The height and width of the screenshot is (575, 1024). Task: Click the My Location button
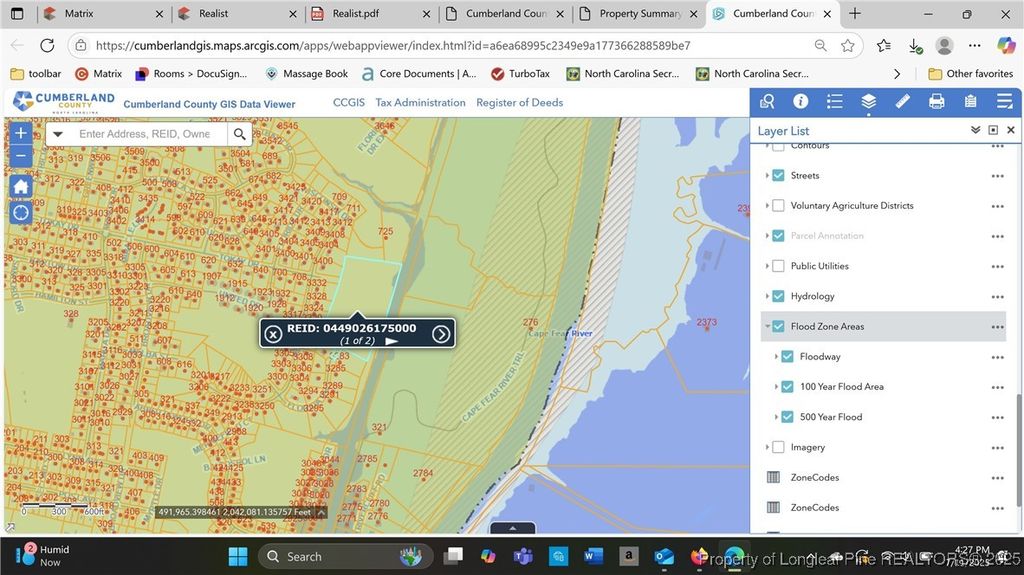pos(21,213)
